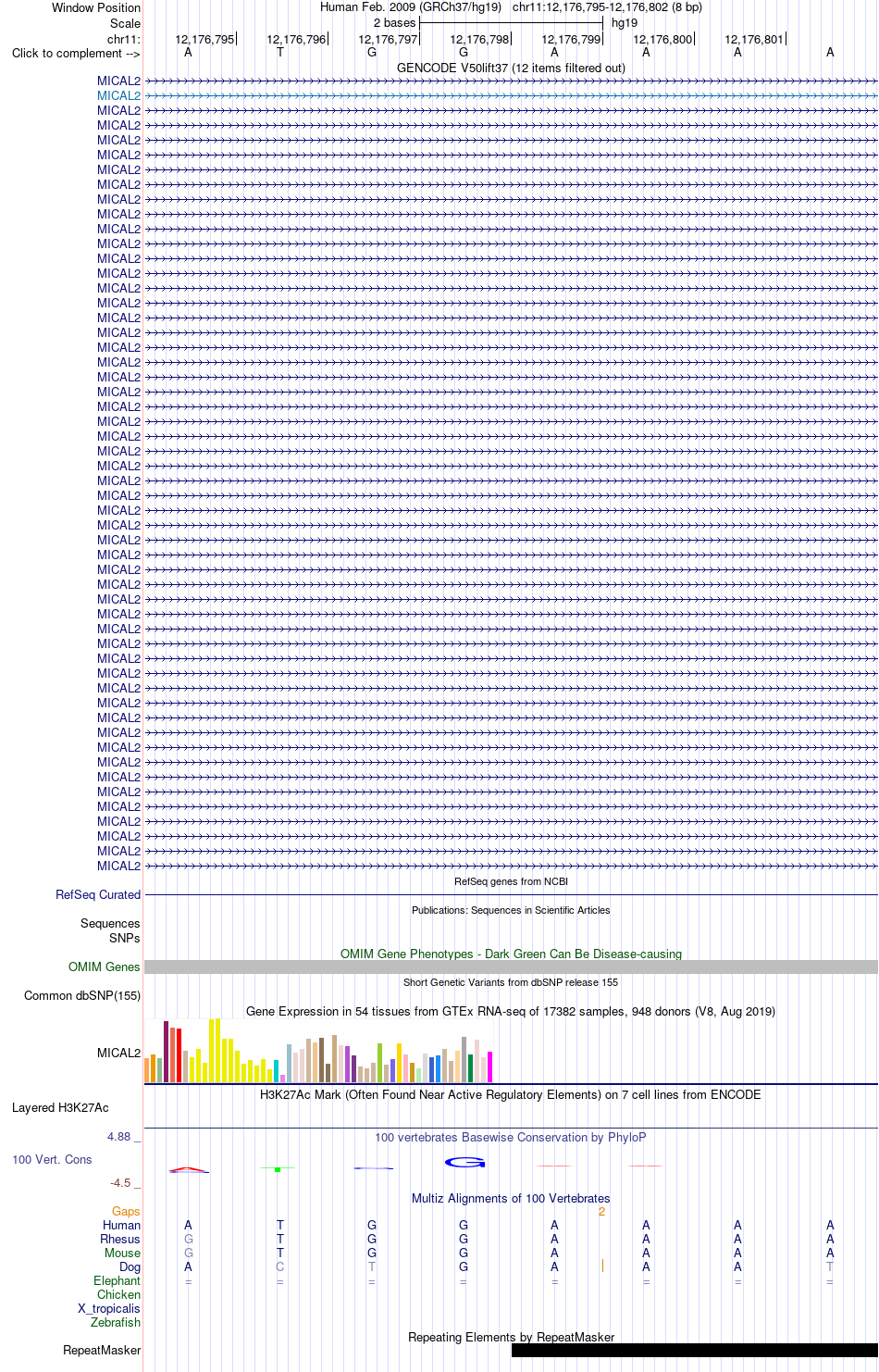This screenshot has height=1372, width=879.
Task: Click the gray OMIM Genes item bar
Action: pos(511,967)
